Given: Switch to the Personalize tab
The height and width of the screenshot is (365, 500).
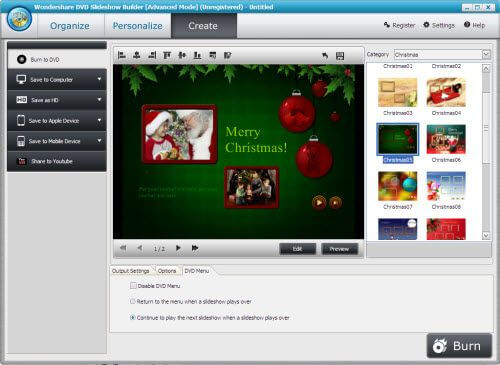Looking at the screenshot, I should tap(137, 26).
